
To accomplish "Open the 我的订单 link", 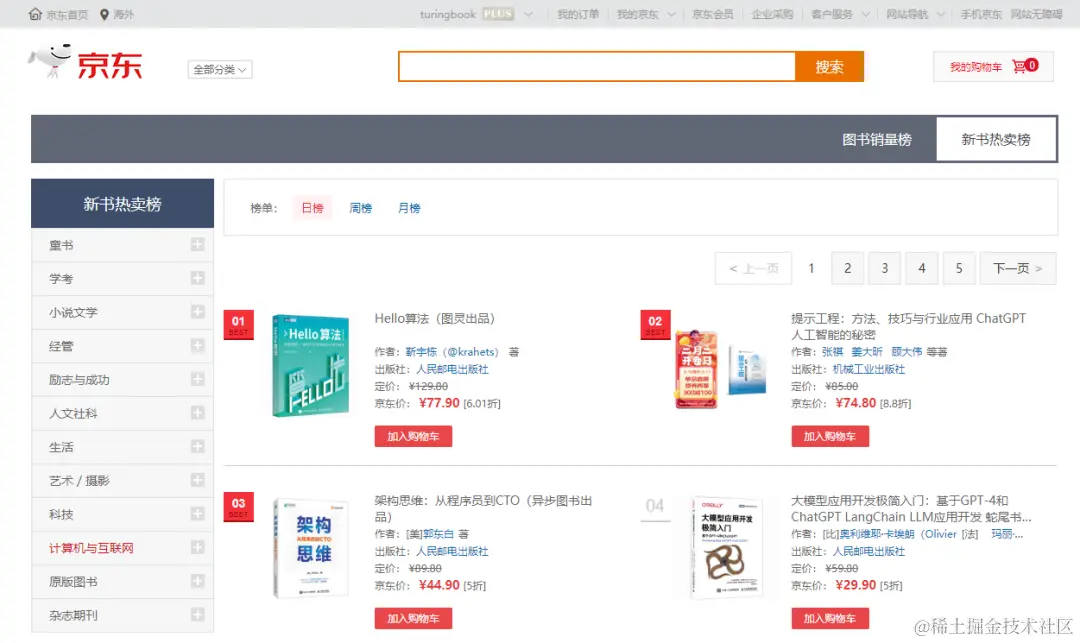I will click(578, 14).
